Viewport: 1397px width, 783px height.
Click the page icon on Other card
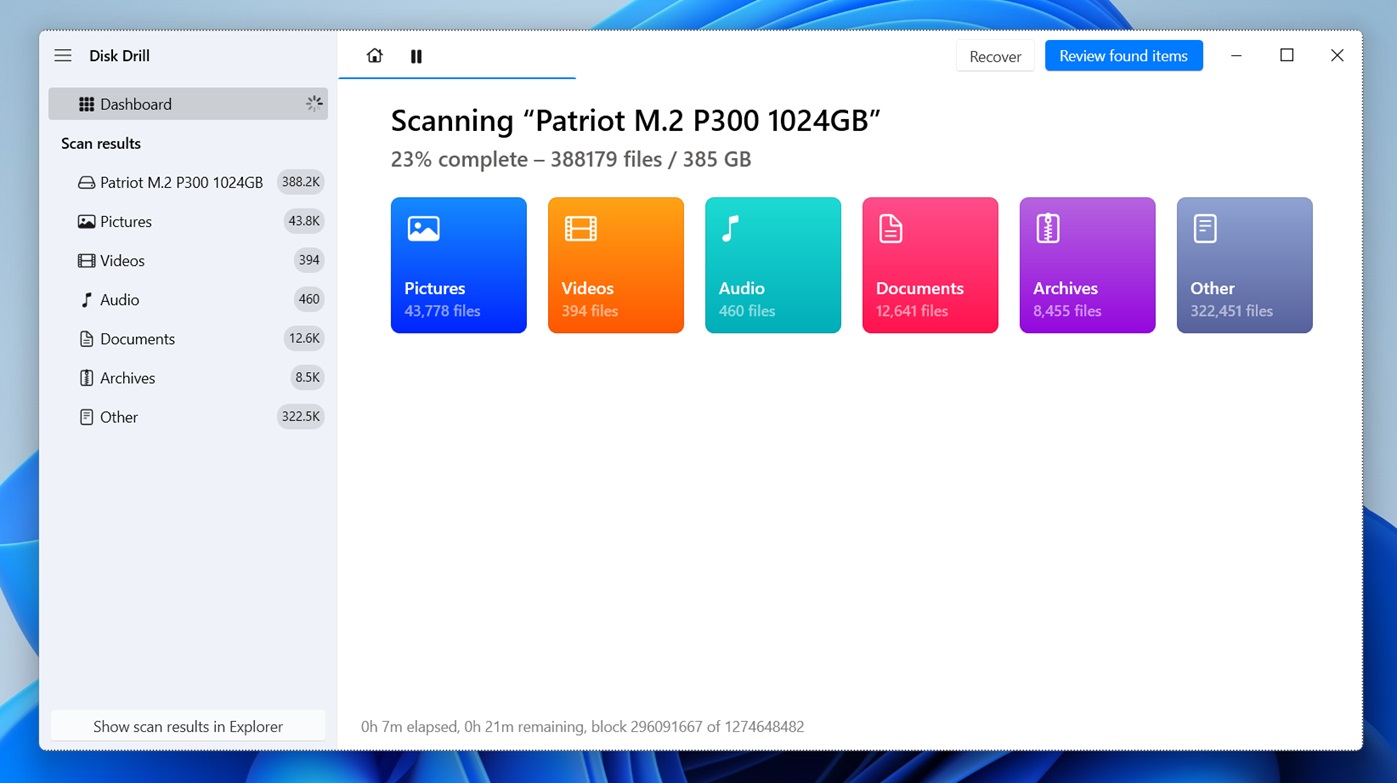tap(1205, 229)
